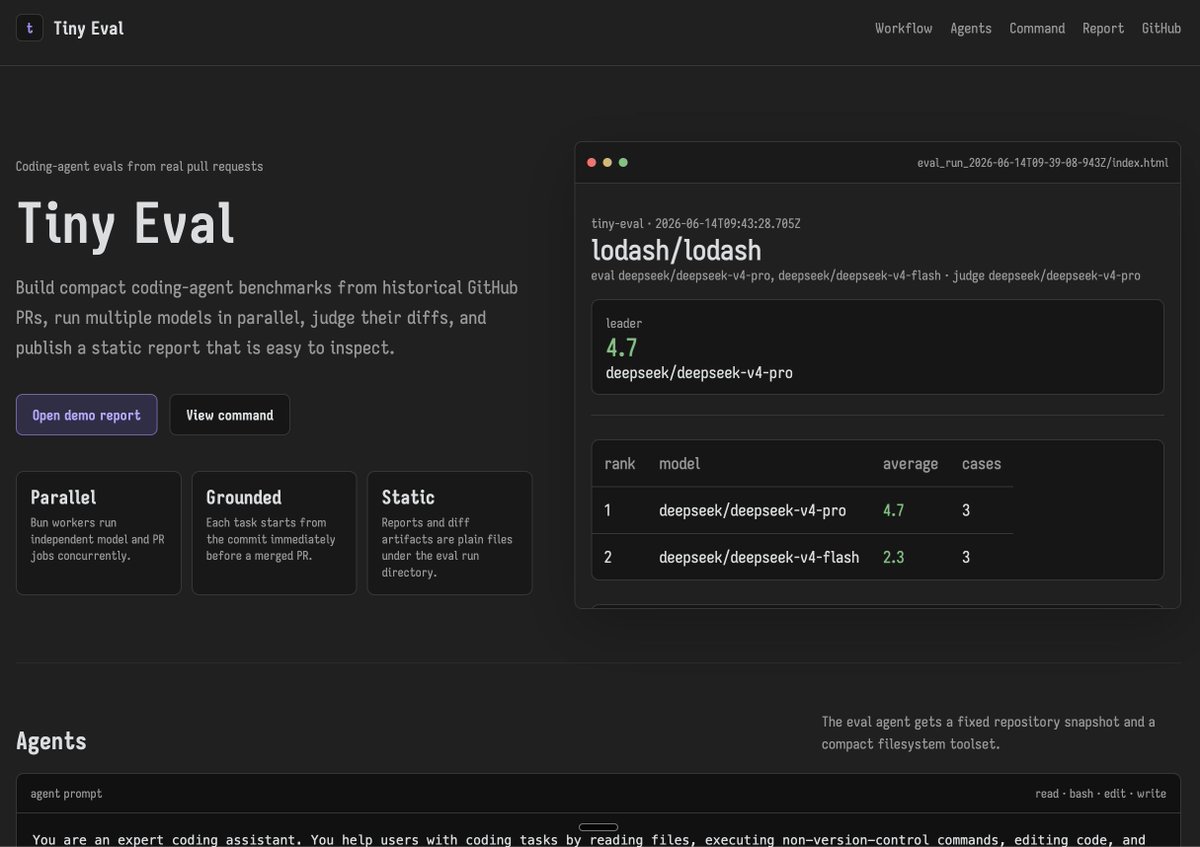Go to the Agents nav link

point(971,28)
